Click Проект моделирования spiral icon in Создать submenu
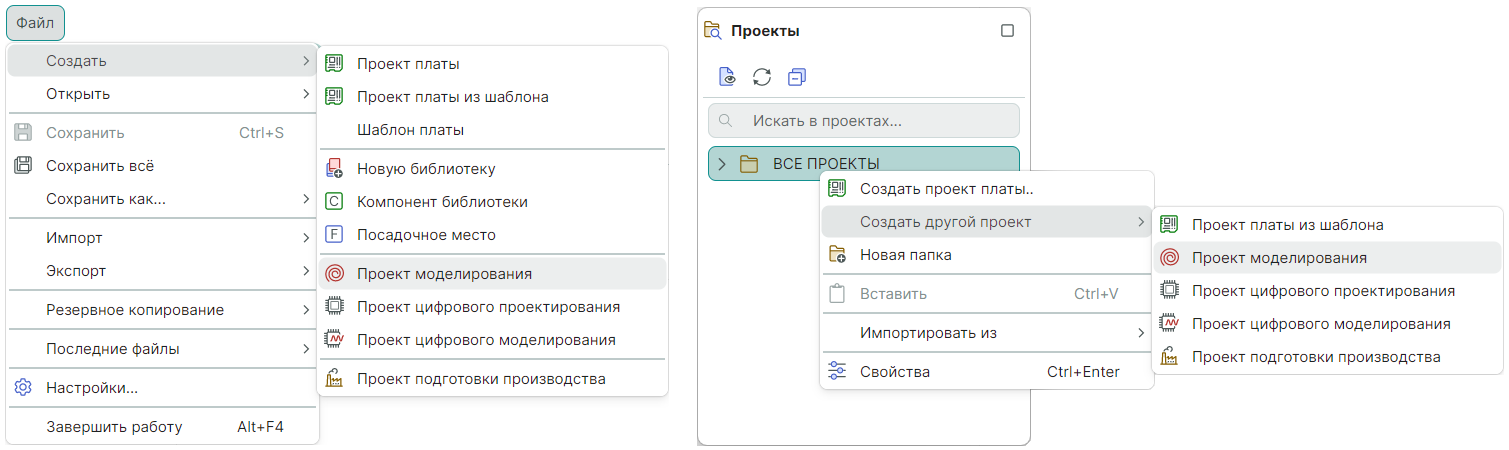The height and width of the screenshot is (450, 1509). coord(335,274)
